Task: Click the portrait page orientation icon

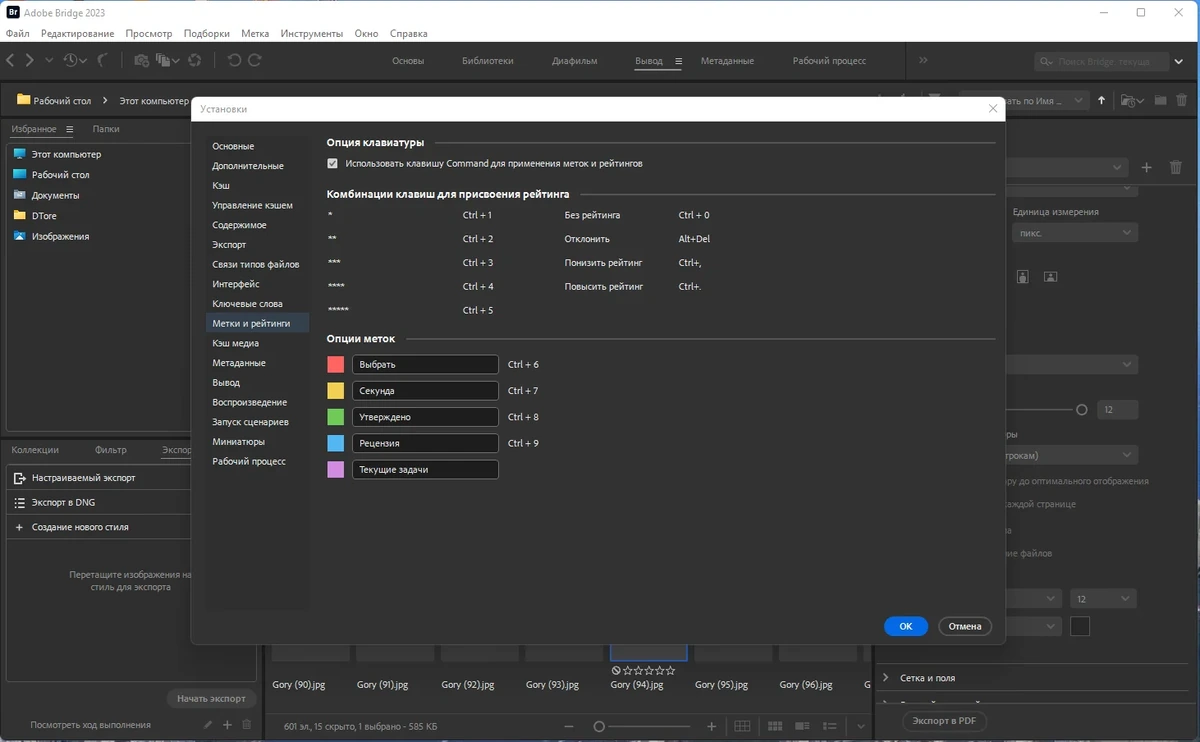Action: [1023, 277]
